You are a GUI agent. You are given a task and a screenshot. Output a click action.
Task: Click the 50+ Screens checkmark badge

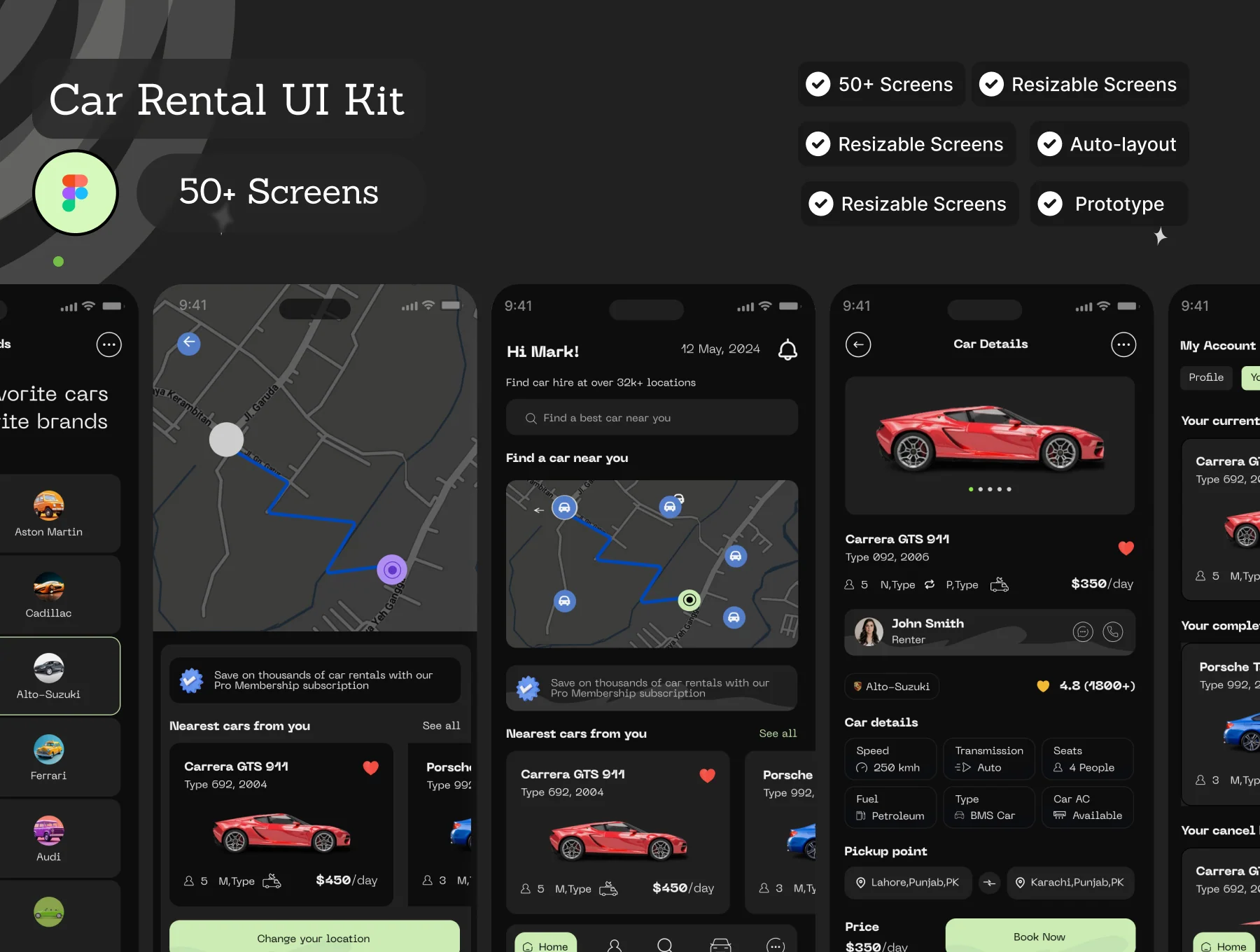[x=881, y=84]
